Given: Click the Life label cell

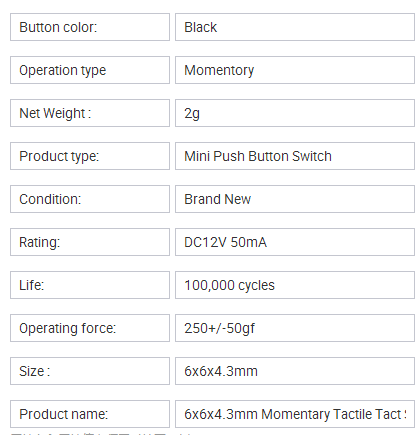Looking at the screenshot, I should click(x=90, y=285).
